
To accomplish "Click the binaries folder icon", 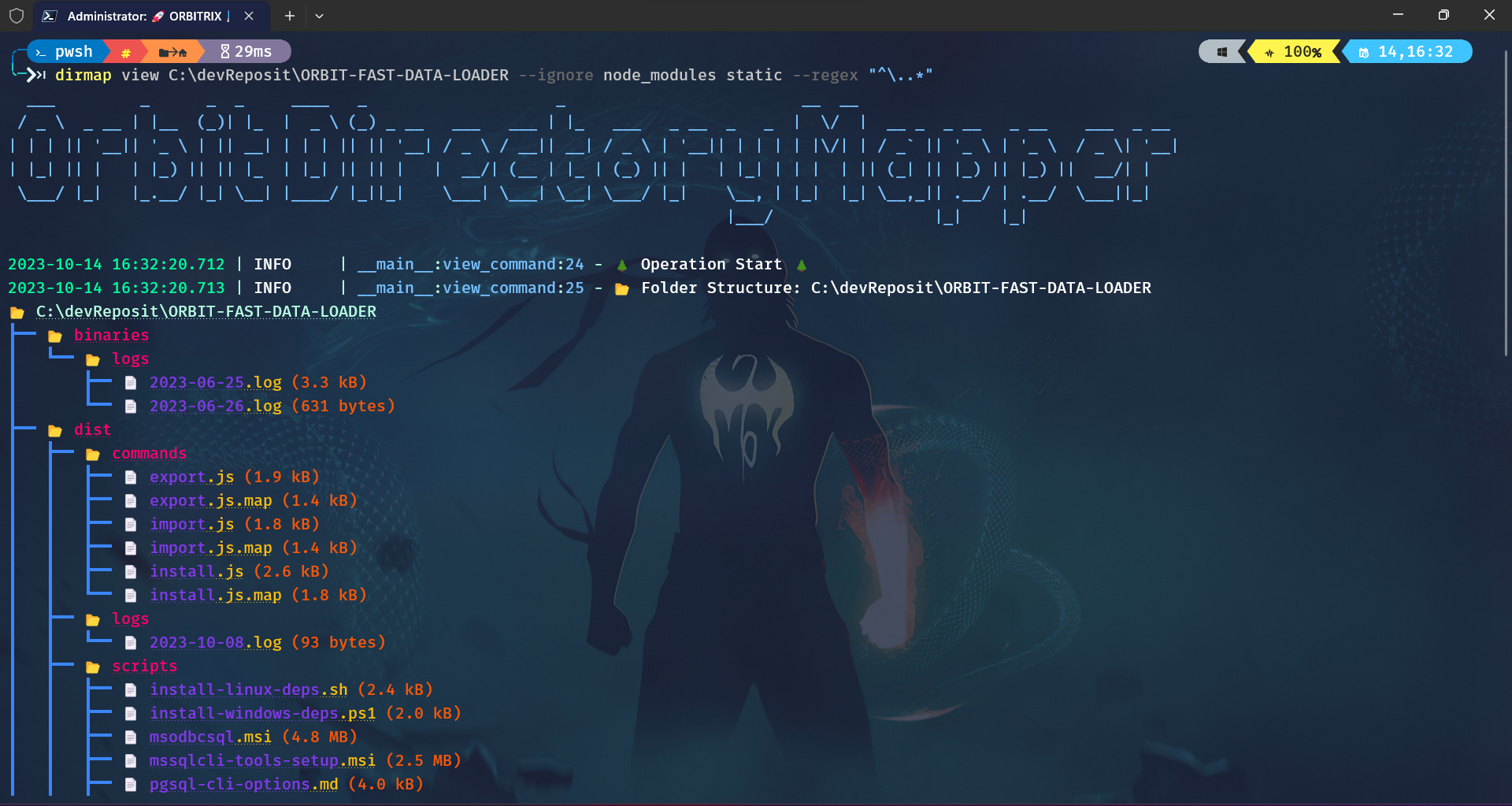I will [x=55, y=336].
